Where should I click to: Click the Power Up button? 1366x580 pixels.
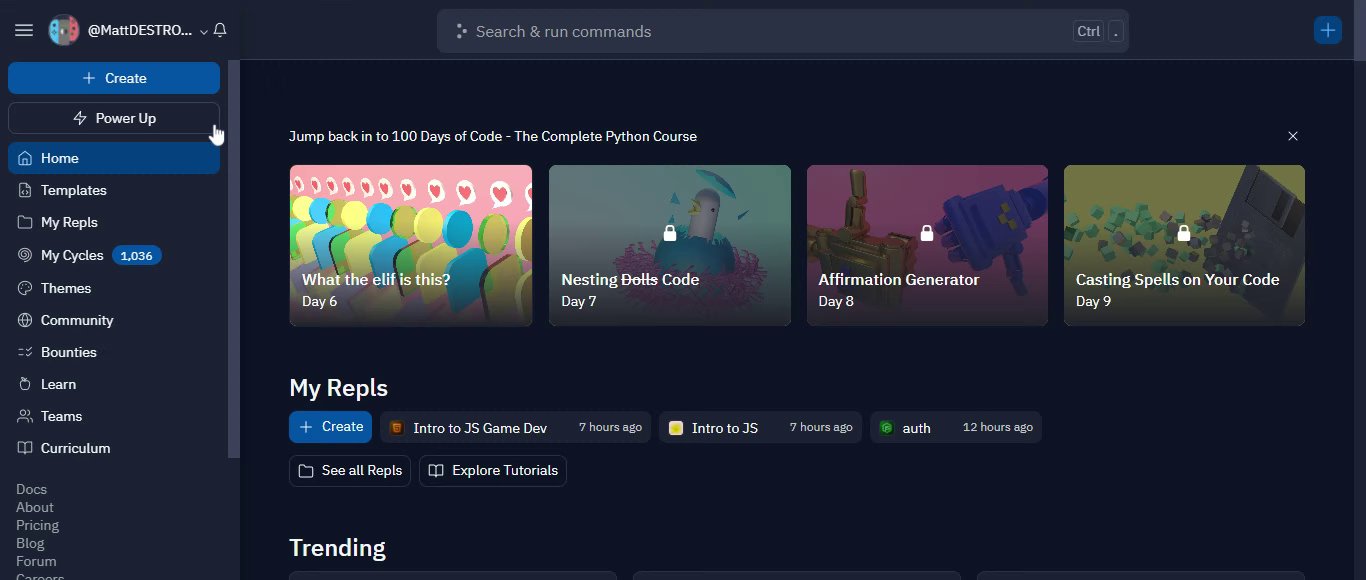(114, 118)
